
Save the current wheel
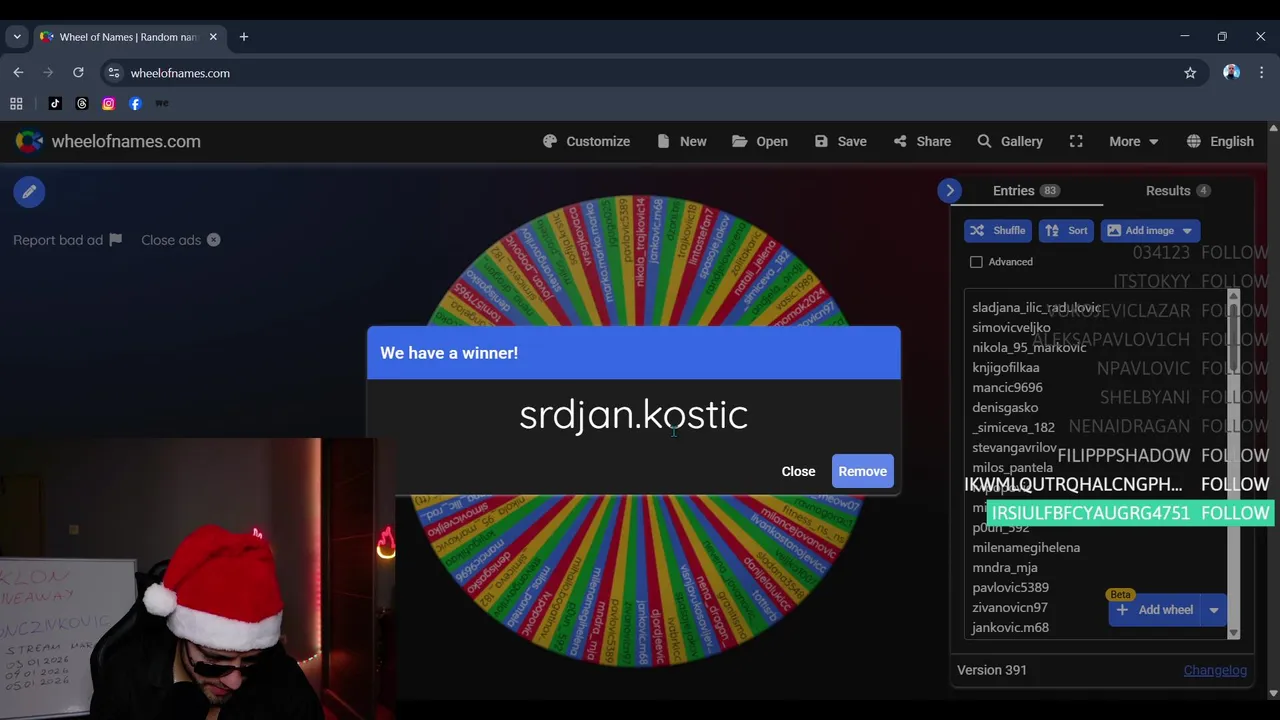840,141
